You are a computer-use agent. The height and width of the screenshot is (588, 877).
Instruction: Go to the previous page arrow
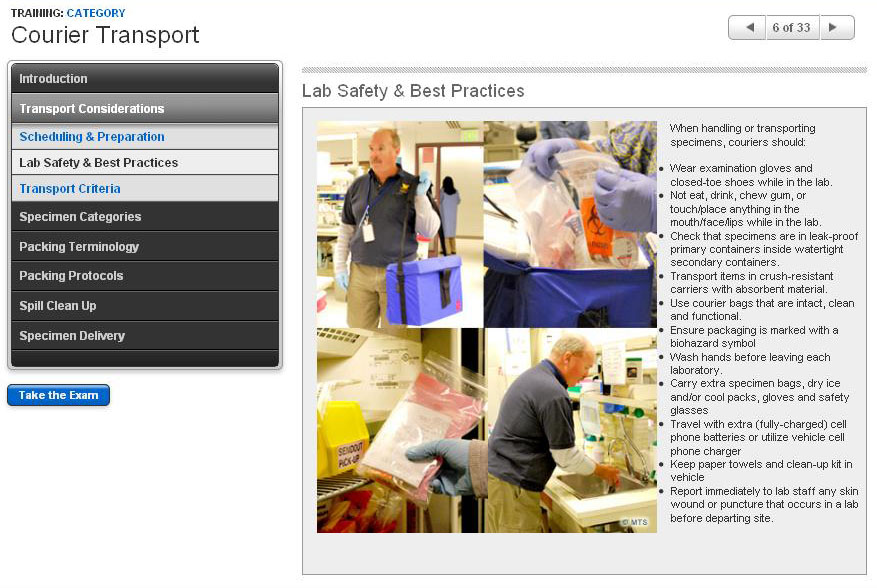[747, 28]
